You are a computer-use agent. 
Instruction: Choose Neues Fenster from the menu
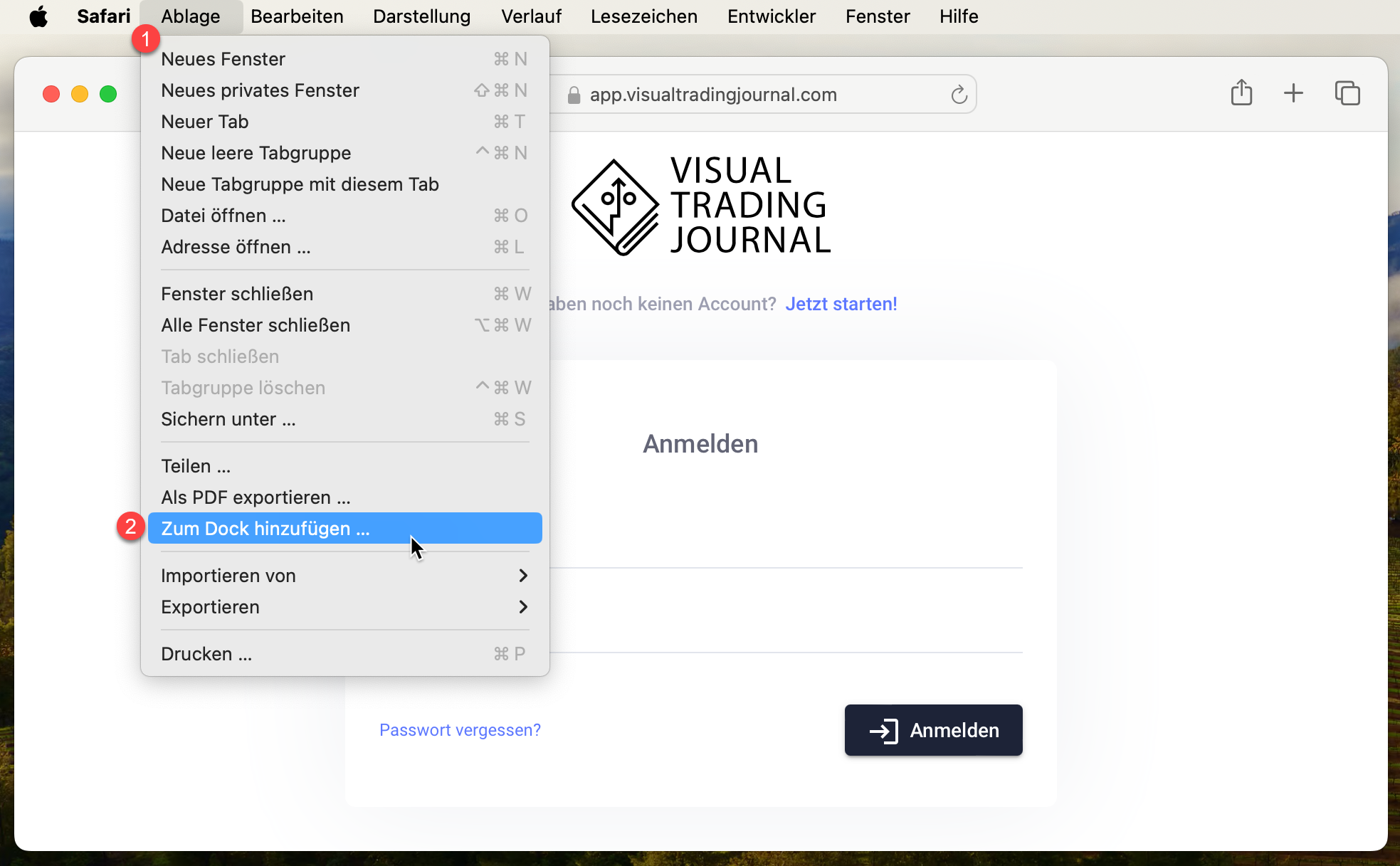[x=345, y=59]
